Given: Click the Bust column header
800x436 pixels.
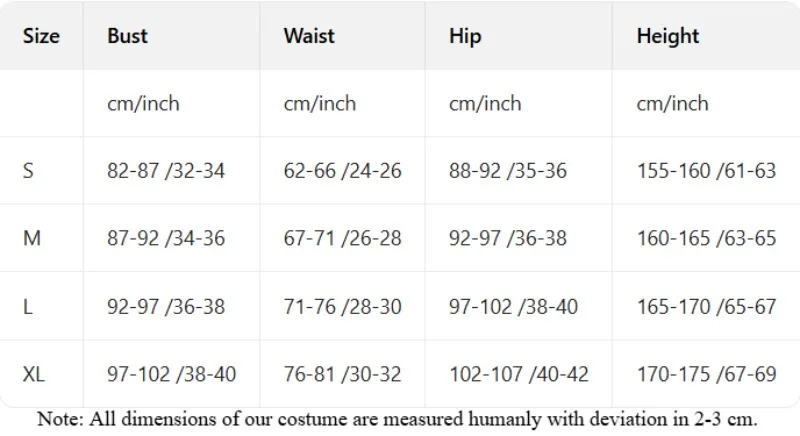Looking at the screenshot, I should (128, 36).
